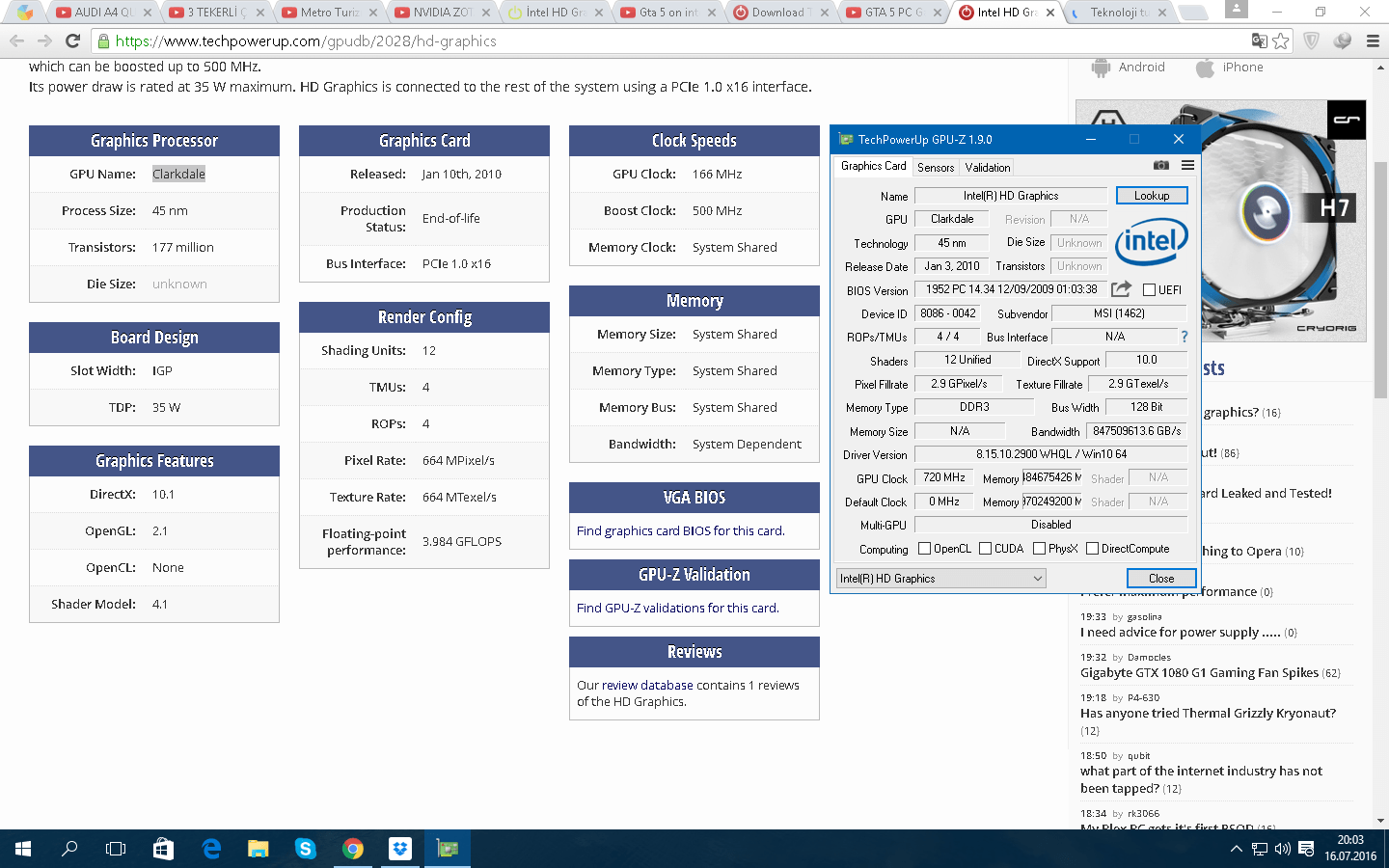Click the Intel logo in GPU-Z
Screen dimensions: 1389x868
pos(1152,240)
